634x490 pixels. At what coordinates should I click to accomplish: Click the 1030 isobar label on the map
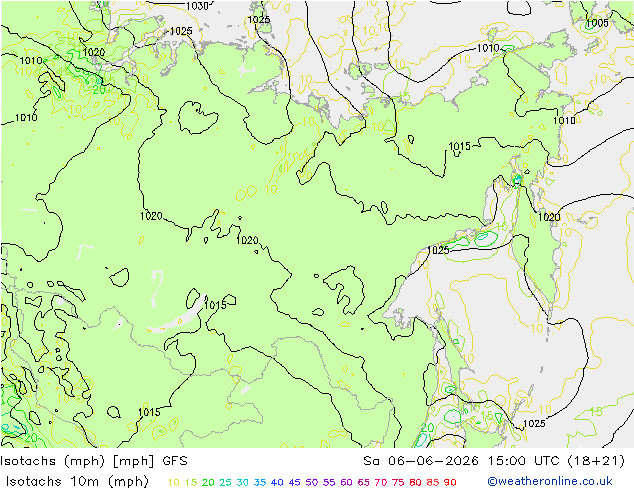tap(197, 6)
